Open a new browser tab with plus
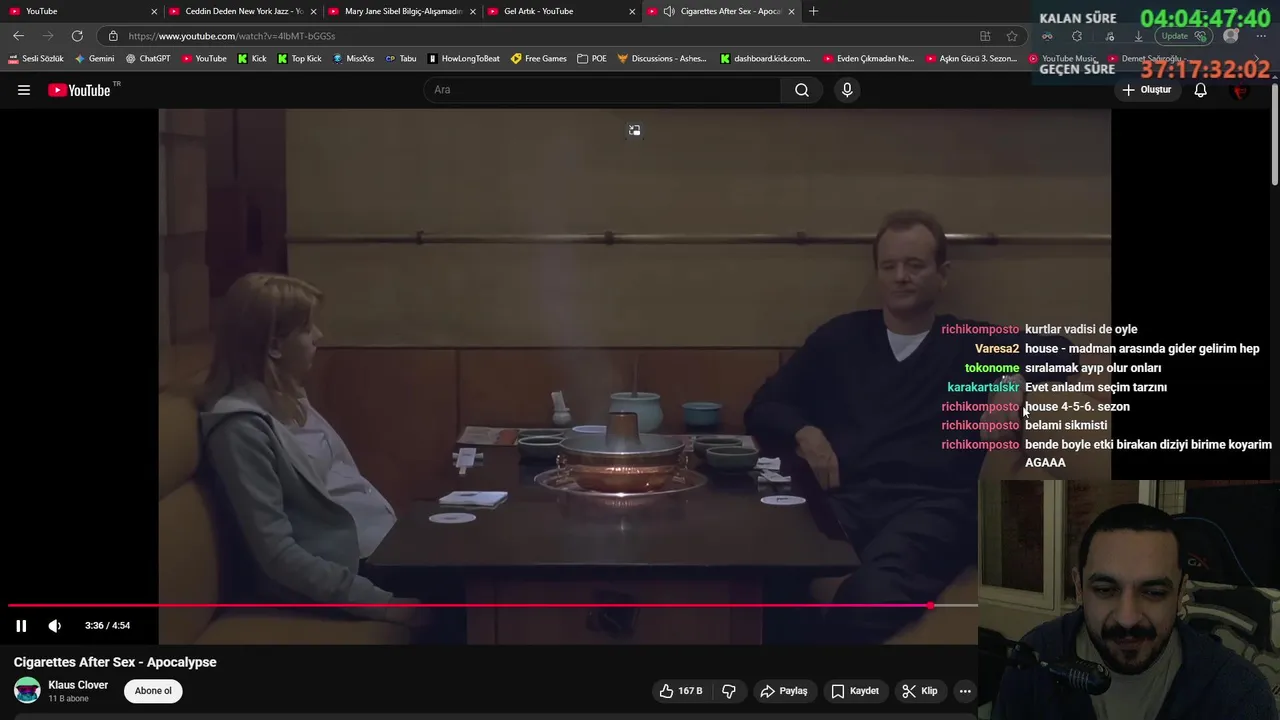 [x=814, y=11]
